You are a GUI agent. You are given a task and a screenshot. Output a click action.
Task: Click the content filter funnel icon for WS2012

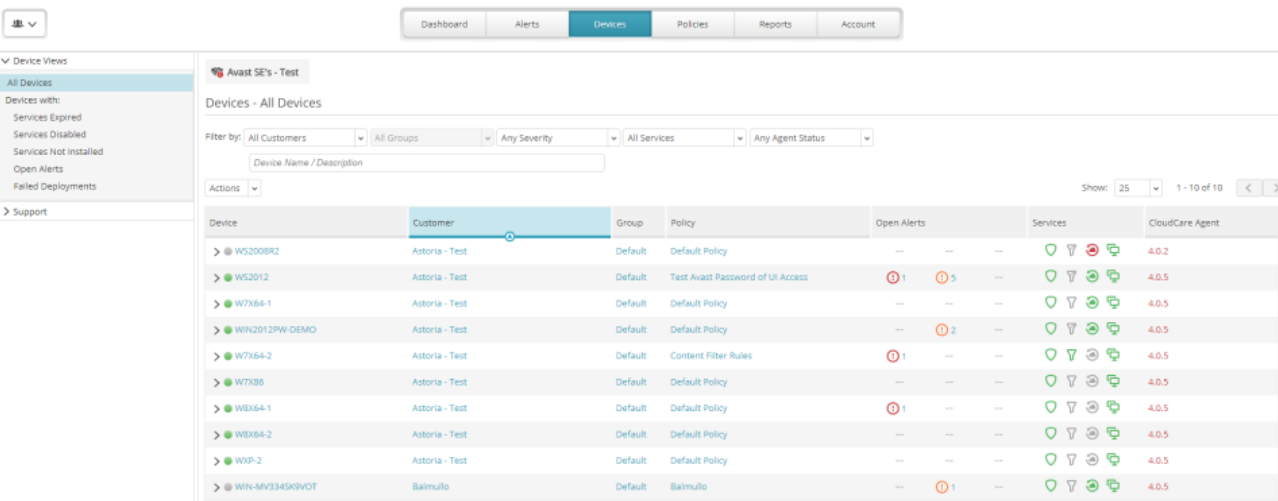coord(1071,277)
